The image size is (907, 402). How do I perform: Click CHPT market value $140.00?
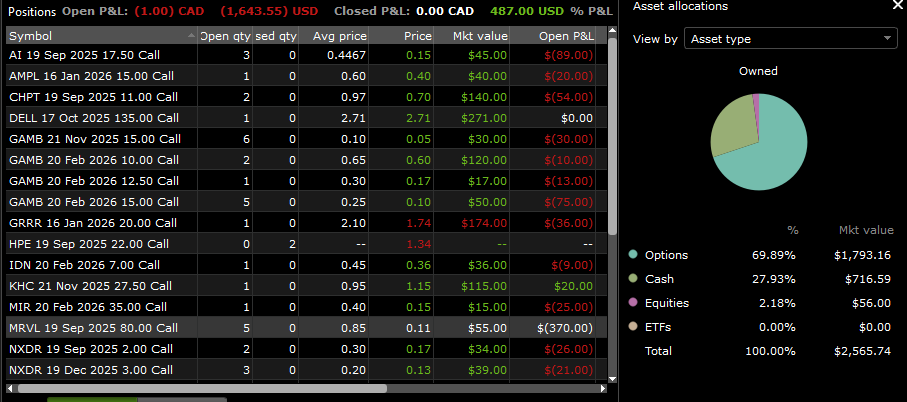[484, 97]
